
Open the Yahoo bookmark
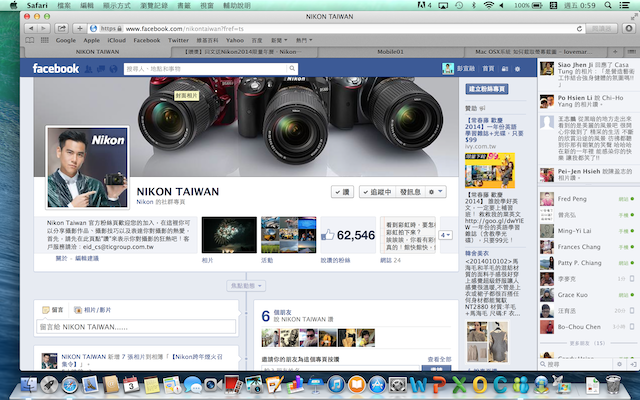click(235, 40)
